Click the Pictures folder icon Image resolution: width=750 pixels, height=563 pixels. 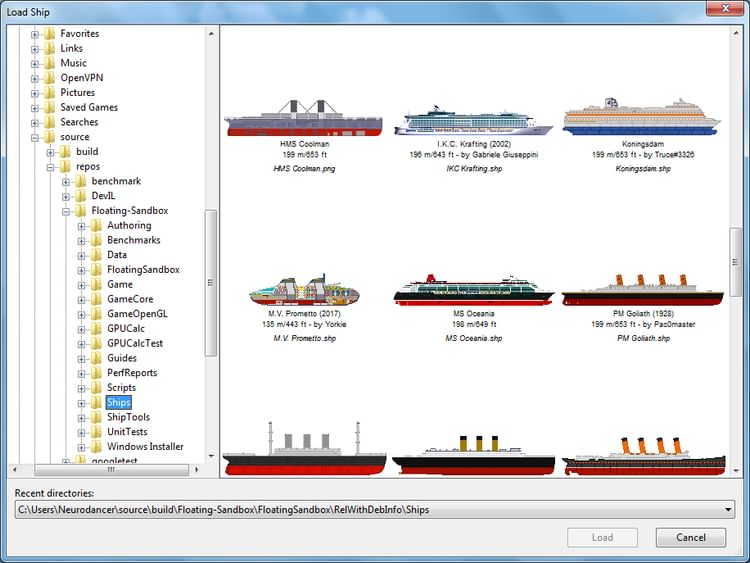coord(50,93)
